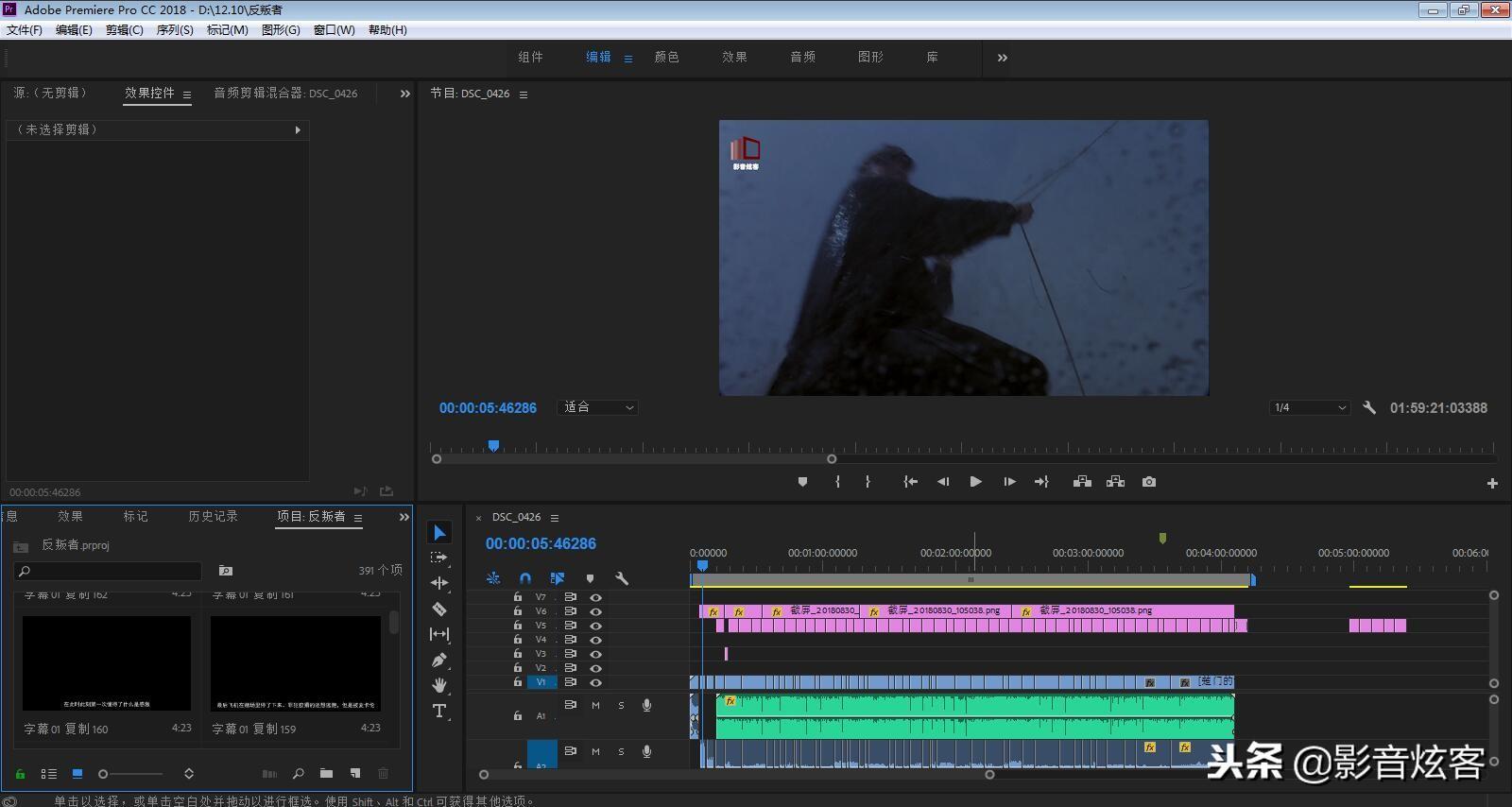This screenshot has width=1512, height=807.
Task: Hide track V1 output eye
Action: 595,682
